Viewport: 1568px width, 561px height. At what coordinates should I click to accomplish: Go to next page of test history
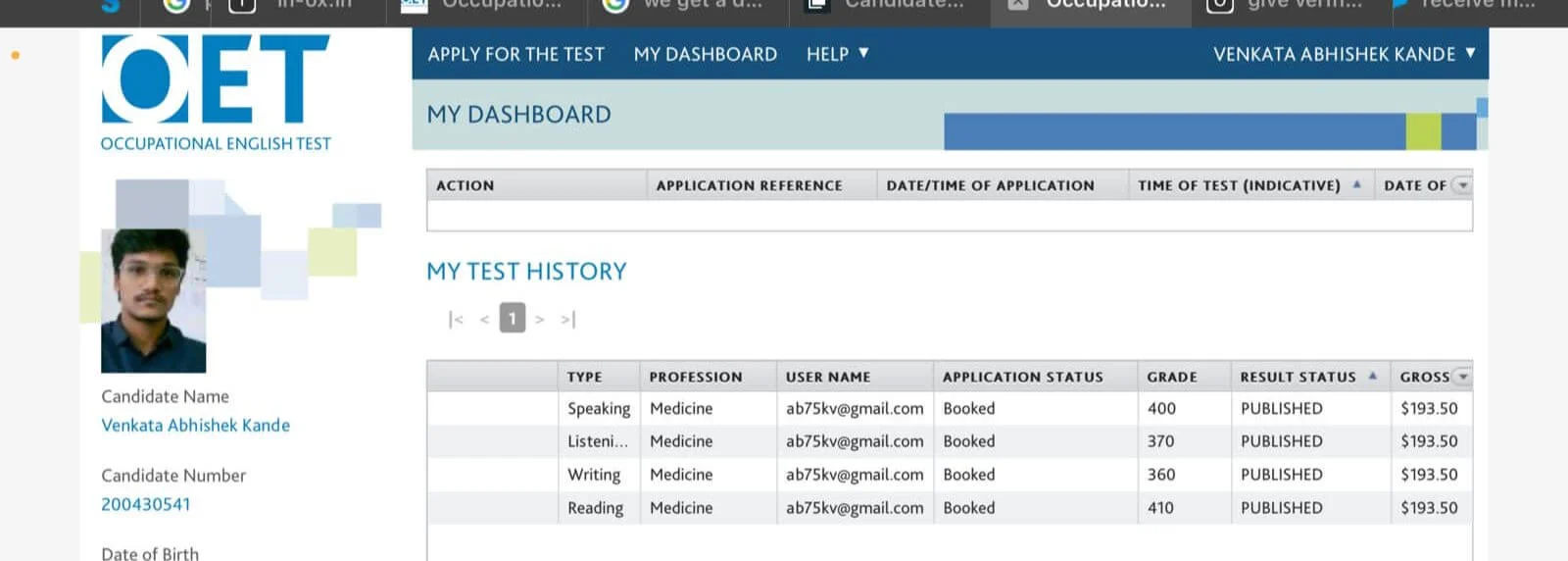click(539, 319)
